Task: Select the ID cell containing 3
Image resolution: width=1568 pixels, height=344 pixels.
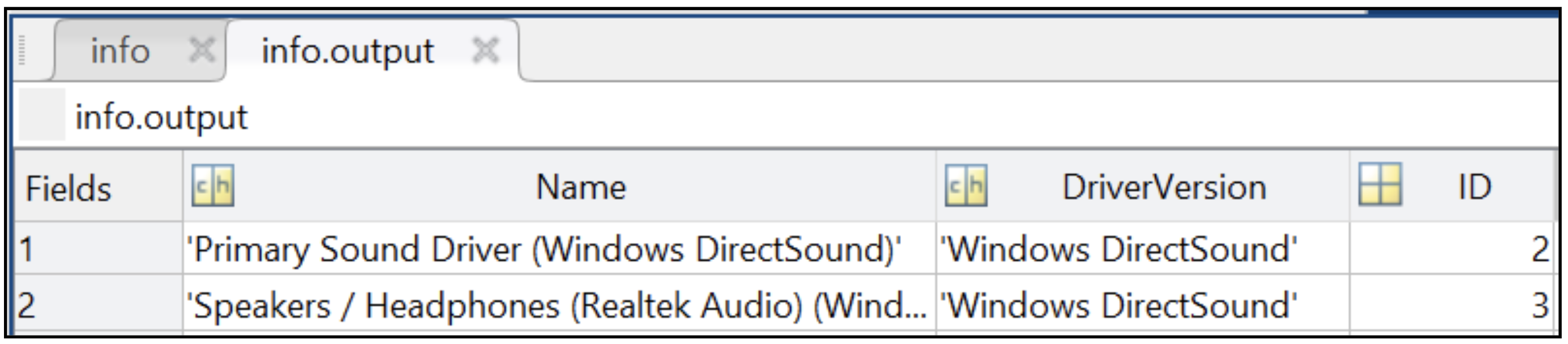Action: tap(1452, 305)
